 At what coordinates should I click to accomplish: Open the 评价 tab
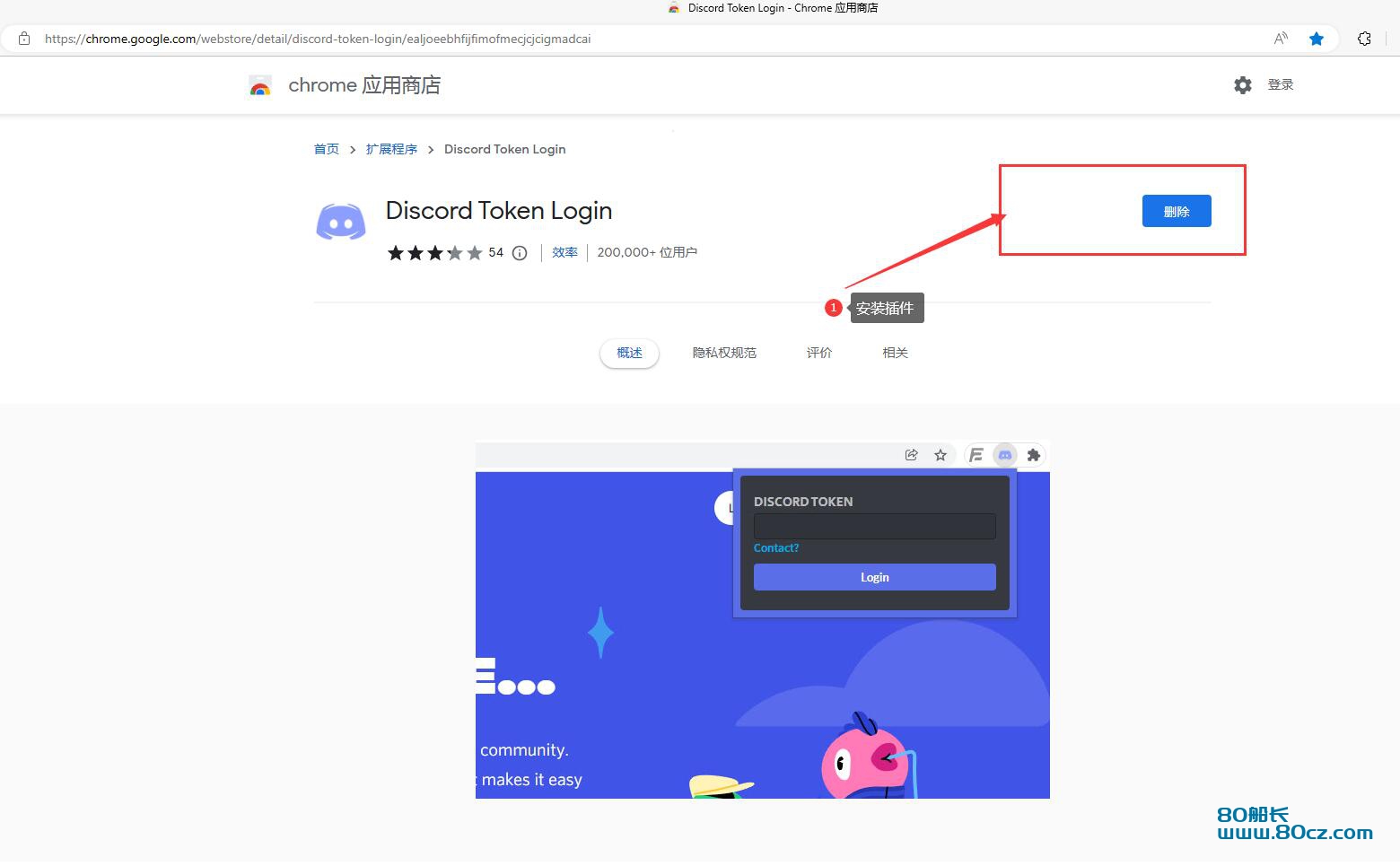coord(819,353)
